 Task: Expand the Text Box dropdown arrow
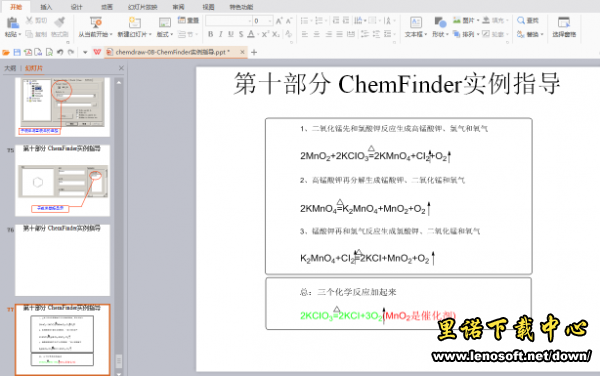[426, 34]
